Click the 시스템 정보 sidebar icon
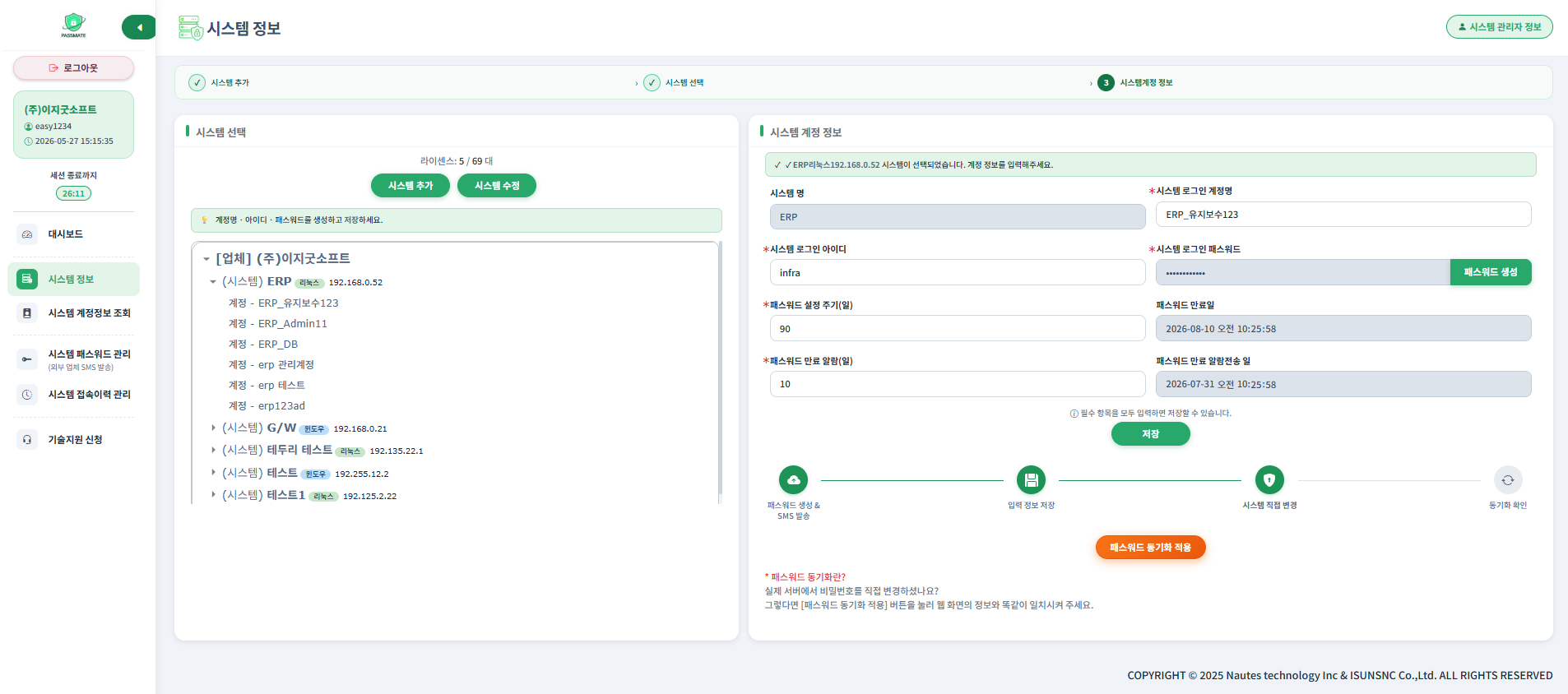This screenshot has height=694, width=1568. coord(27,280)
